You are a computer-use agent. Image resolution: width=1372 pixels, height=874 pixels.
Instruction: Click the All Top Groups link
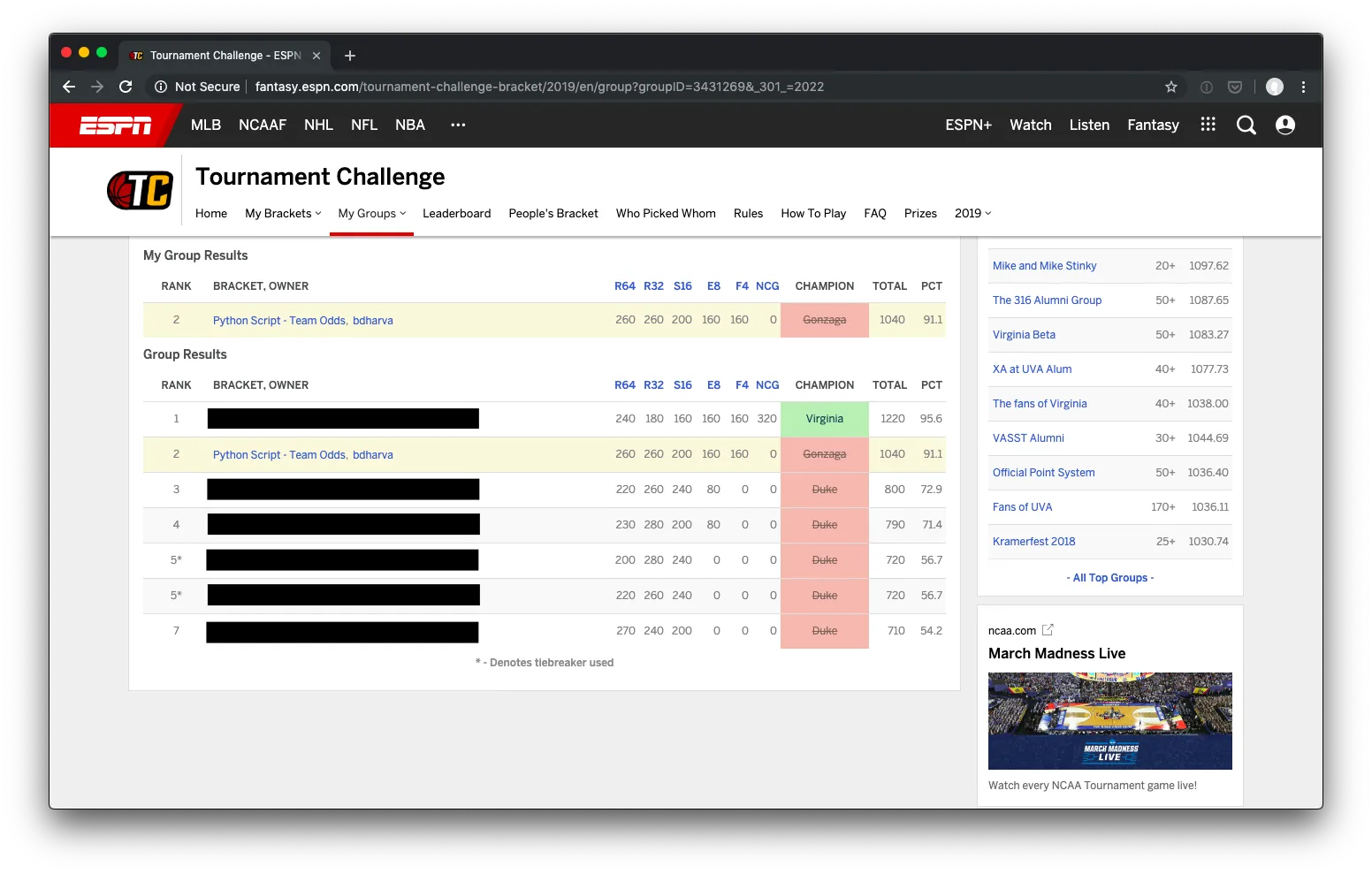(1109, 578)
